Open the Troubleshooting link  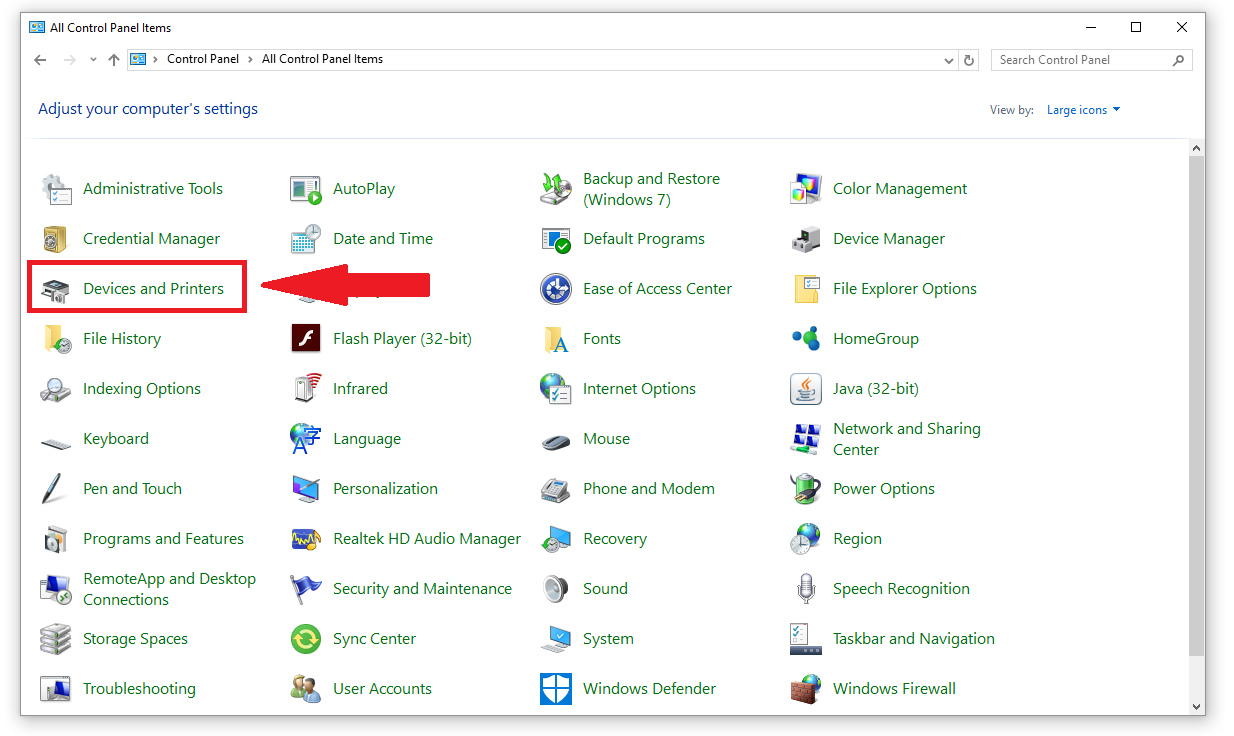139,689
